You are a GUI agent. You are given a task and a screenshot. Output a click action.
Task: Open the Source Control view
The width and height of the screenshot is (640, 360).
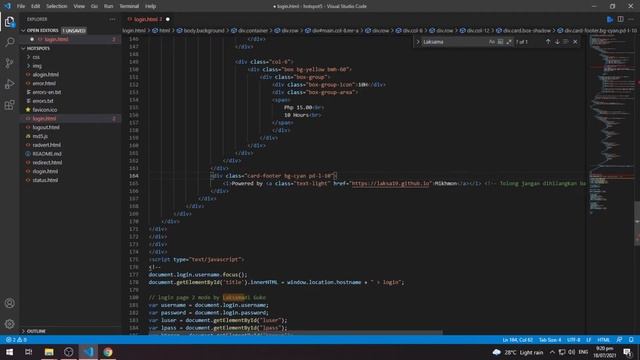[9, 63]
